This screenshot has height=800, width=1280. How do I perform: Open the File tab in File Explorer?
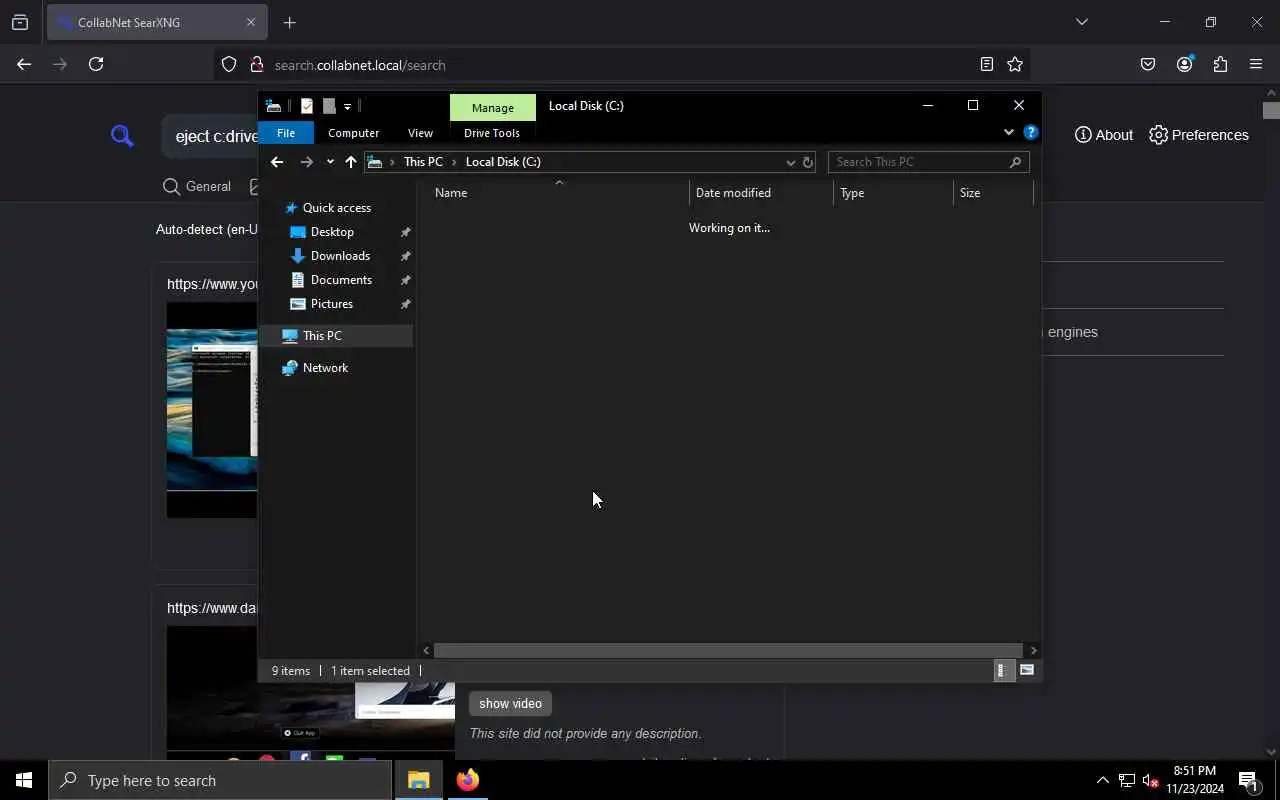pyautogui.click(x=286, y=133)
